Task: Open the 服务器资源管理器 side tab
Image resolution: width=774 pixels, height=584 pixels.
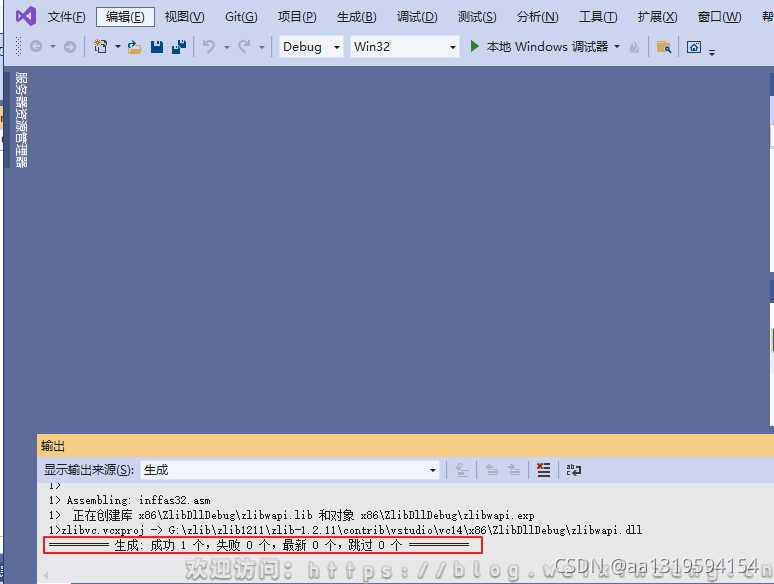Action: coord(21,120)
